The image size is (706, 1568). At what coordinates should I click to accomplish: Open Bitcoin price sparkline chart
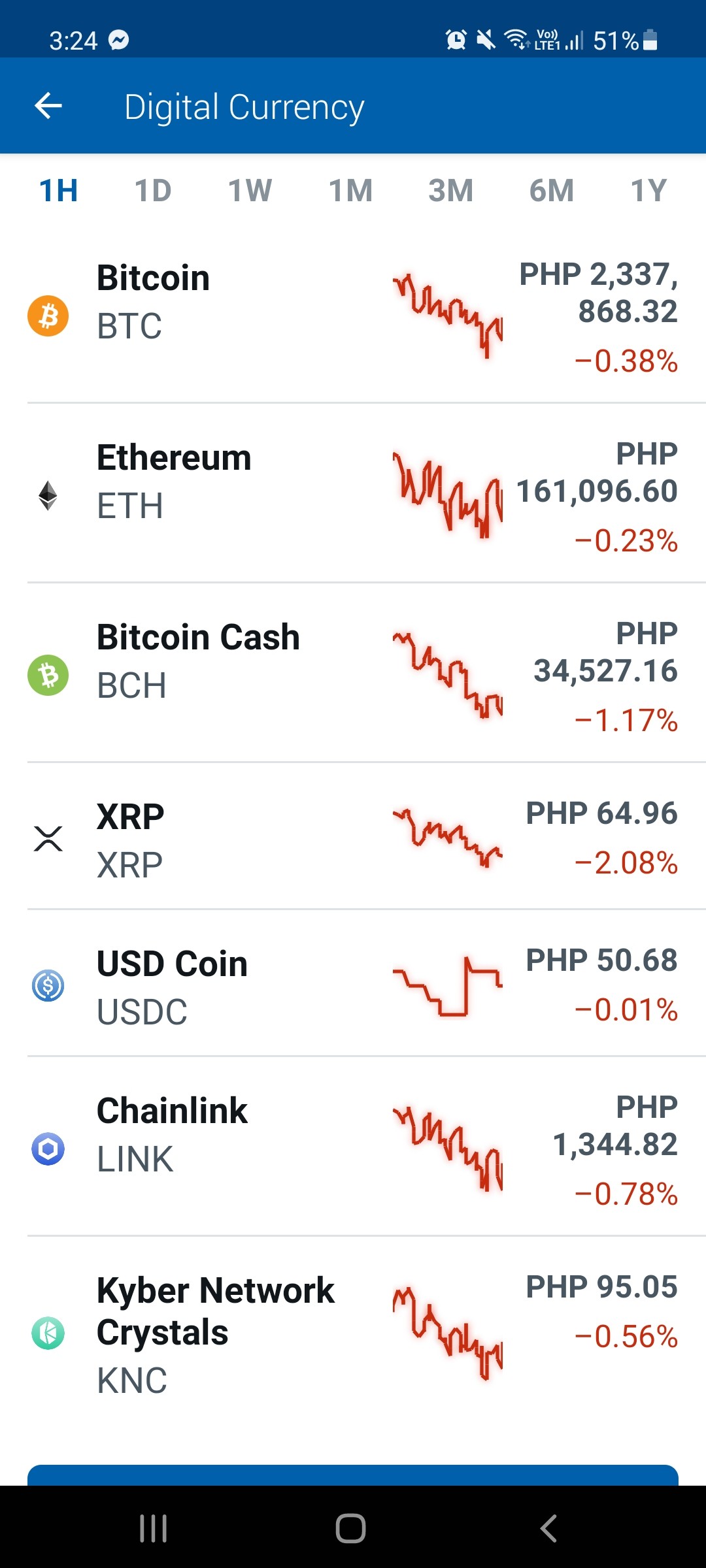tap(448, 316)
